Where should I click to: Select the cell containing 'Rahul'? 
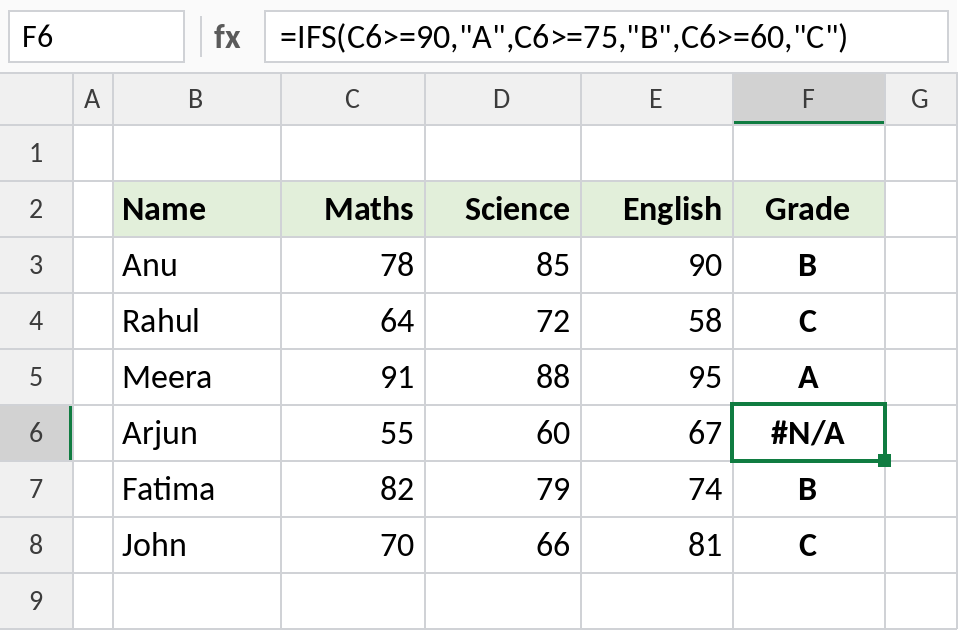tap(197, 321)
